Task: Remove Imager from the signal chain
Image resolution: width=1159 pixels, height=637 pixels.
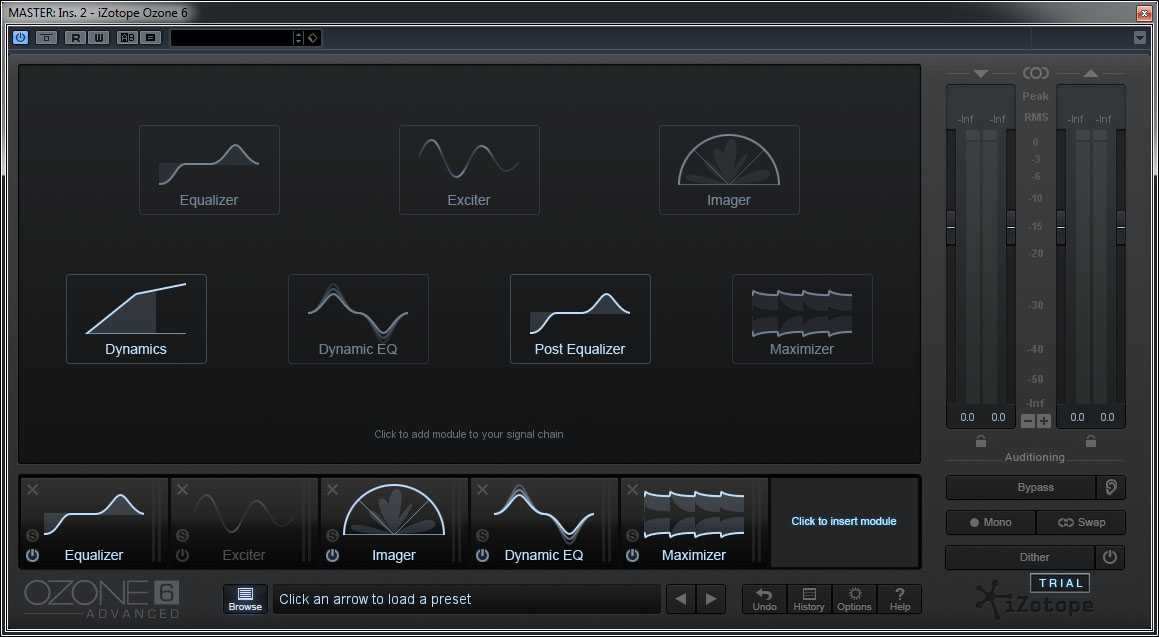Action: [333, 489]
